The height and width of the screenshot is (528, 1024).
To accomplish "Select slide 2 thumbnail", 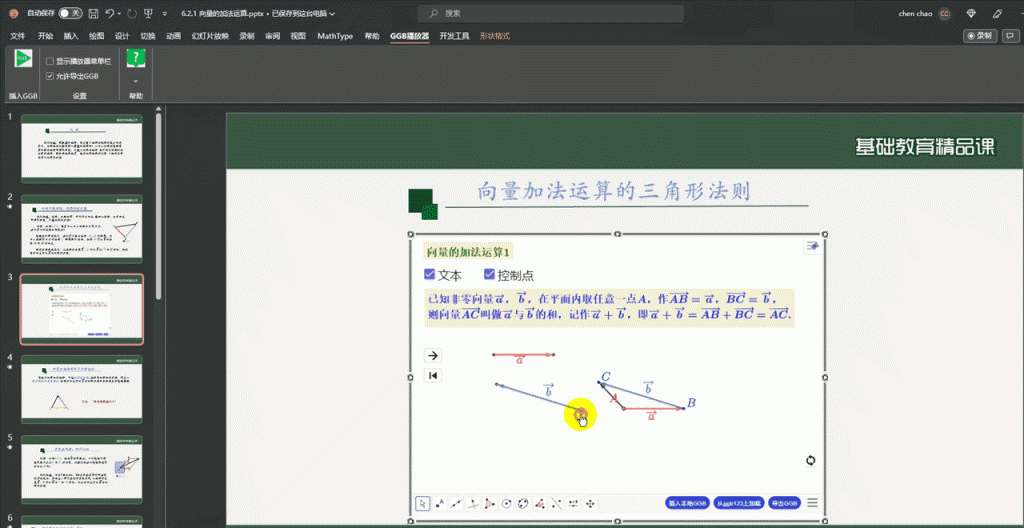I will 82,229.
